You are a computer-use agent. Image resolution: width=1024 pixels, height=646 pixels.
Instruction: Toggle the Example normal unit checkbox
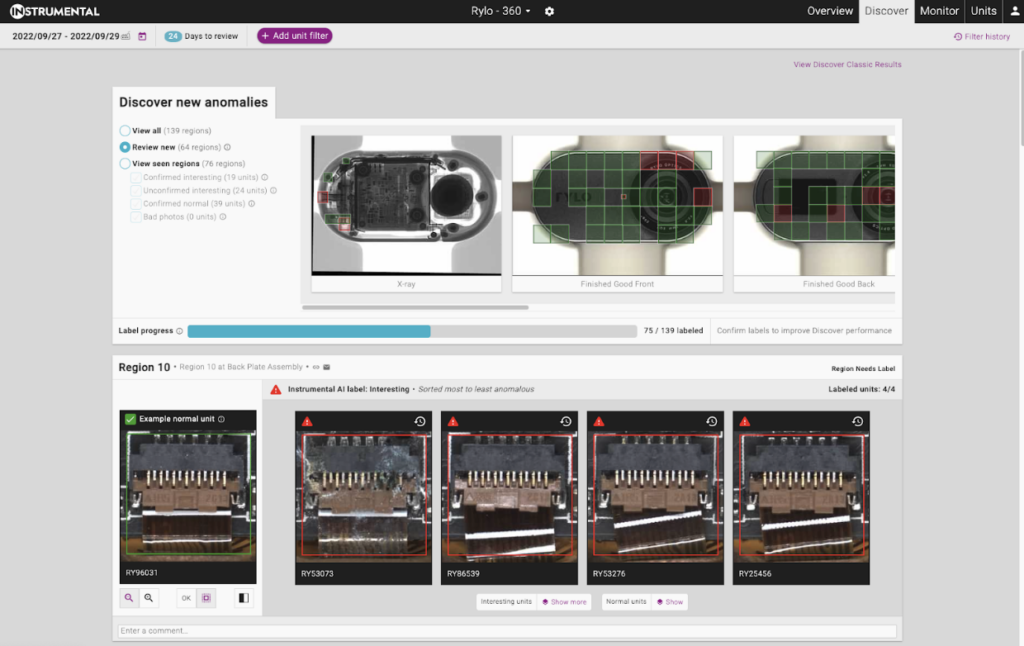(x=130, y=419)
